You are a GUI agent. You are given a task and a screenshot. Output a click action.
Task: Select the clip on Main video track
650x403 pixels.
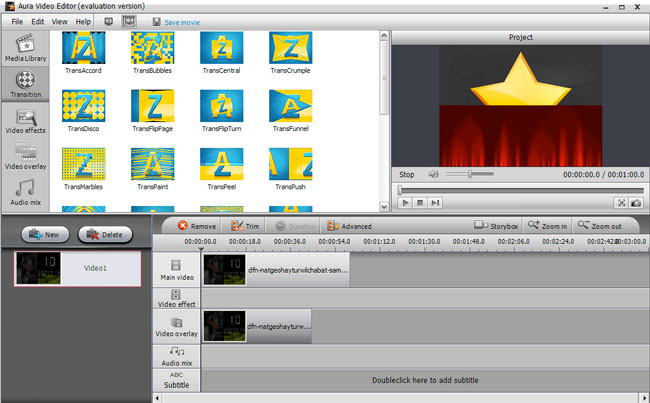(276, 270)
